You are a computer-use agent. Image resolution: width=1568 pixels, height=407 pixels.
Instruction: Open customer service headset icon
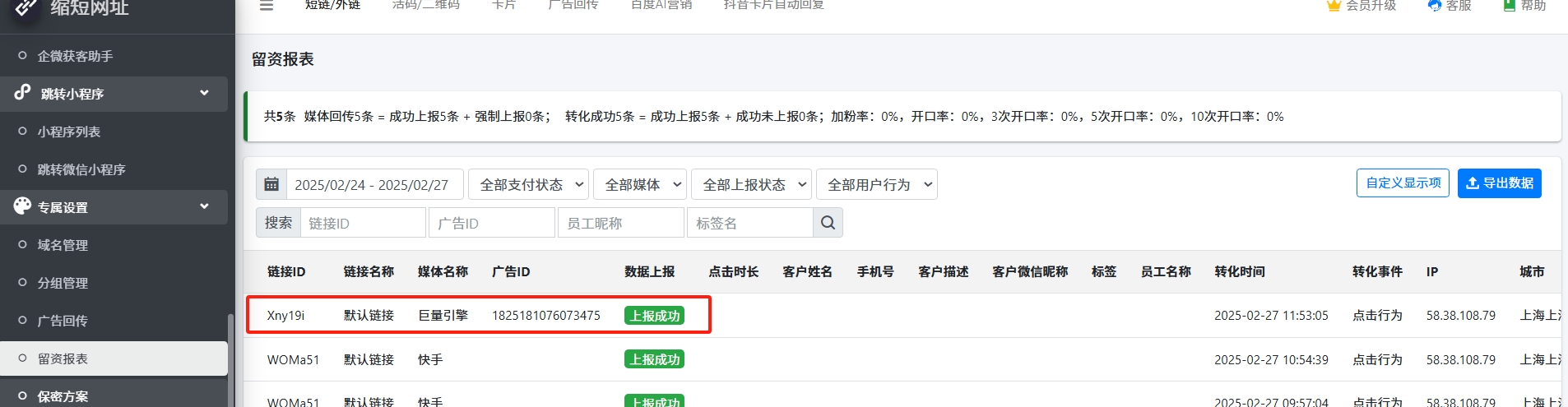click(x=1435, y=6)
